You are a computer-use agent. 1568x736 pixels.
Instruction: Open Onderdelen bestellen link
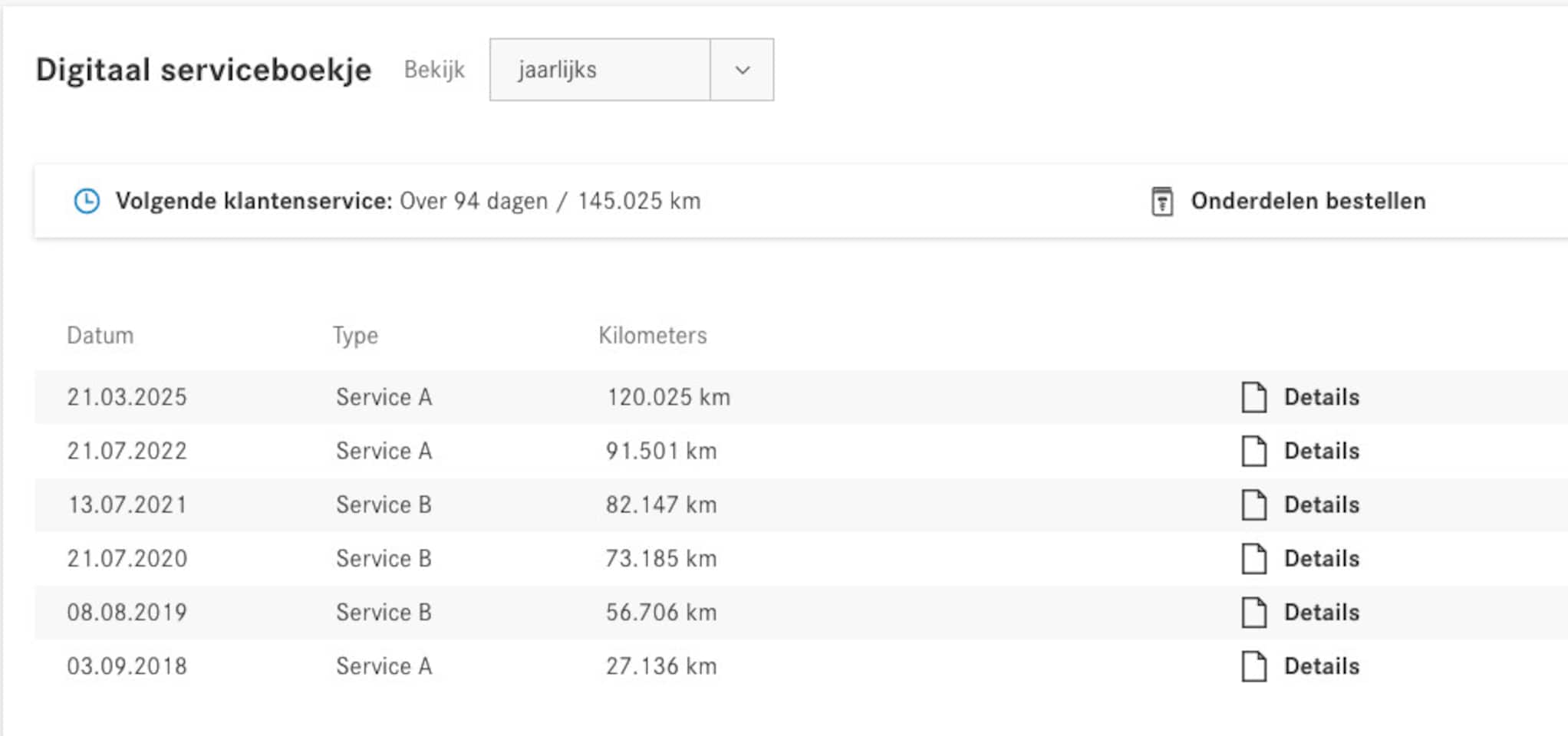[x=1308, y=201]
